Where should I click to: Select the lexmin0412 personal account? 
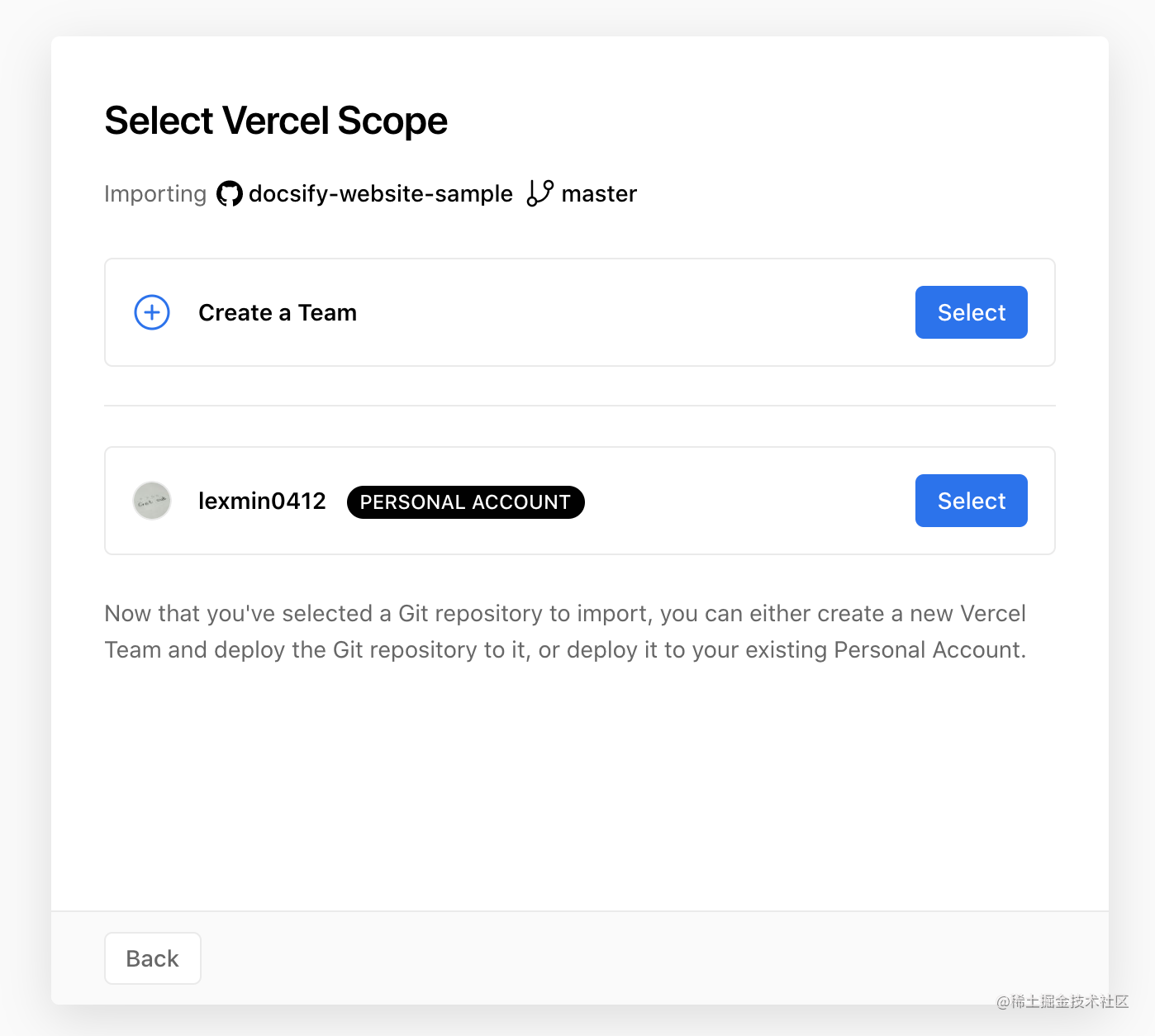(971, 501)
